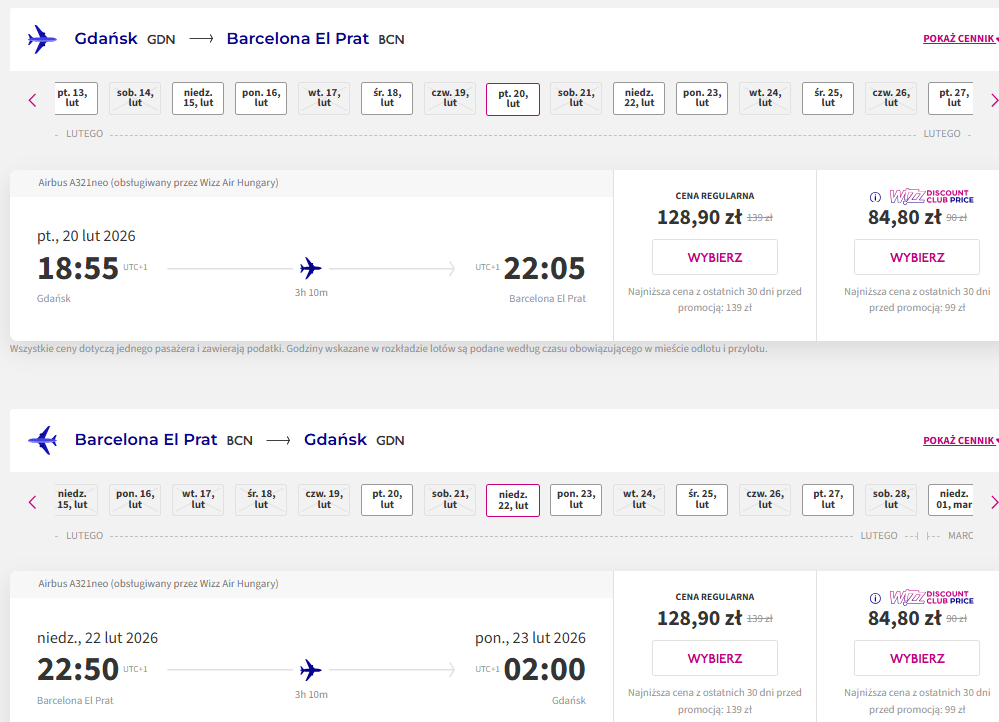
Task: Select outbound date pon. 23, lut
Action: point(701,98)
